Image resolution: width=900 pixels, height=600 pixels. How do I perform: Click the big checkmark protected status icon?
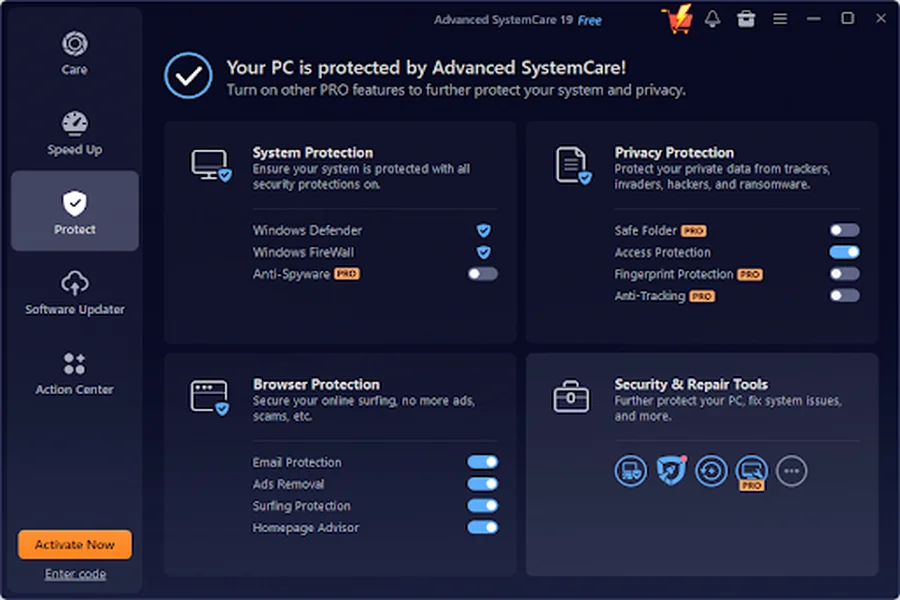pos(188,76)
